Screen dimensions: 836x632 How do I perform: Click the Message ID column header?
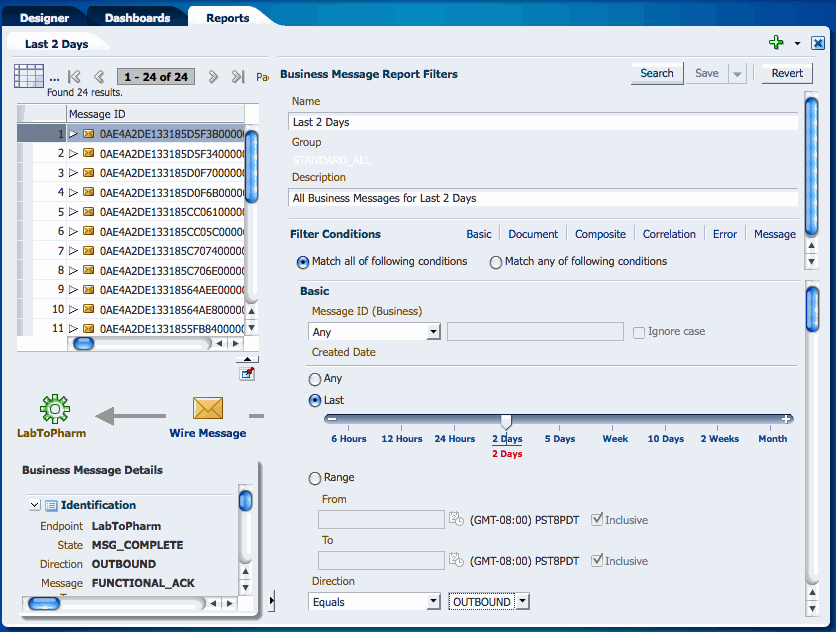(x=156, y=114)
